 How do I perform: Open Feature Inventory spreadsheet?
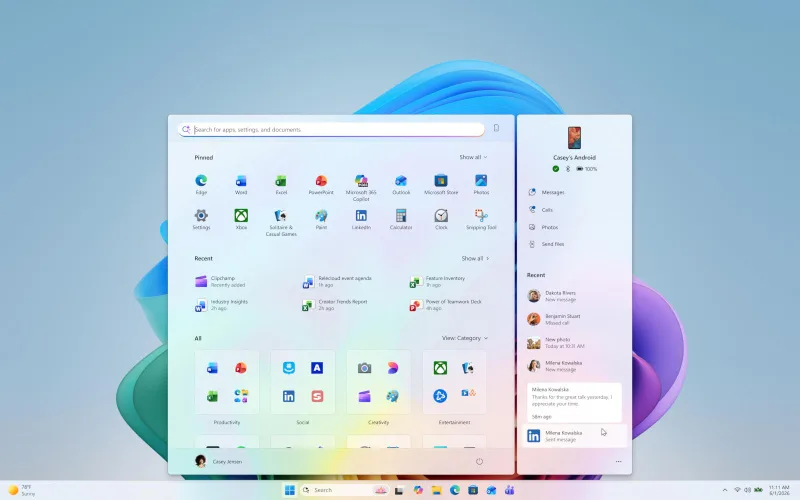tap(438, 281)
